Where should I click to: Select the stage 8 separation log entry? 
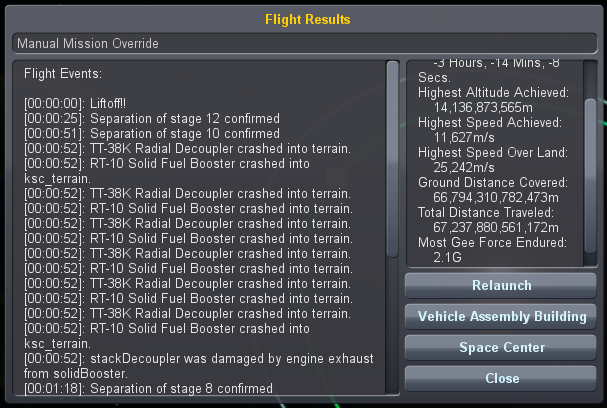click(148, 388)
